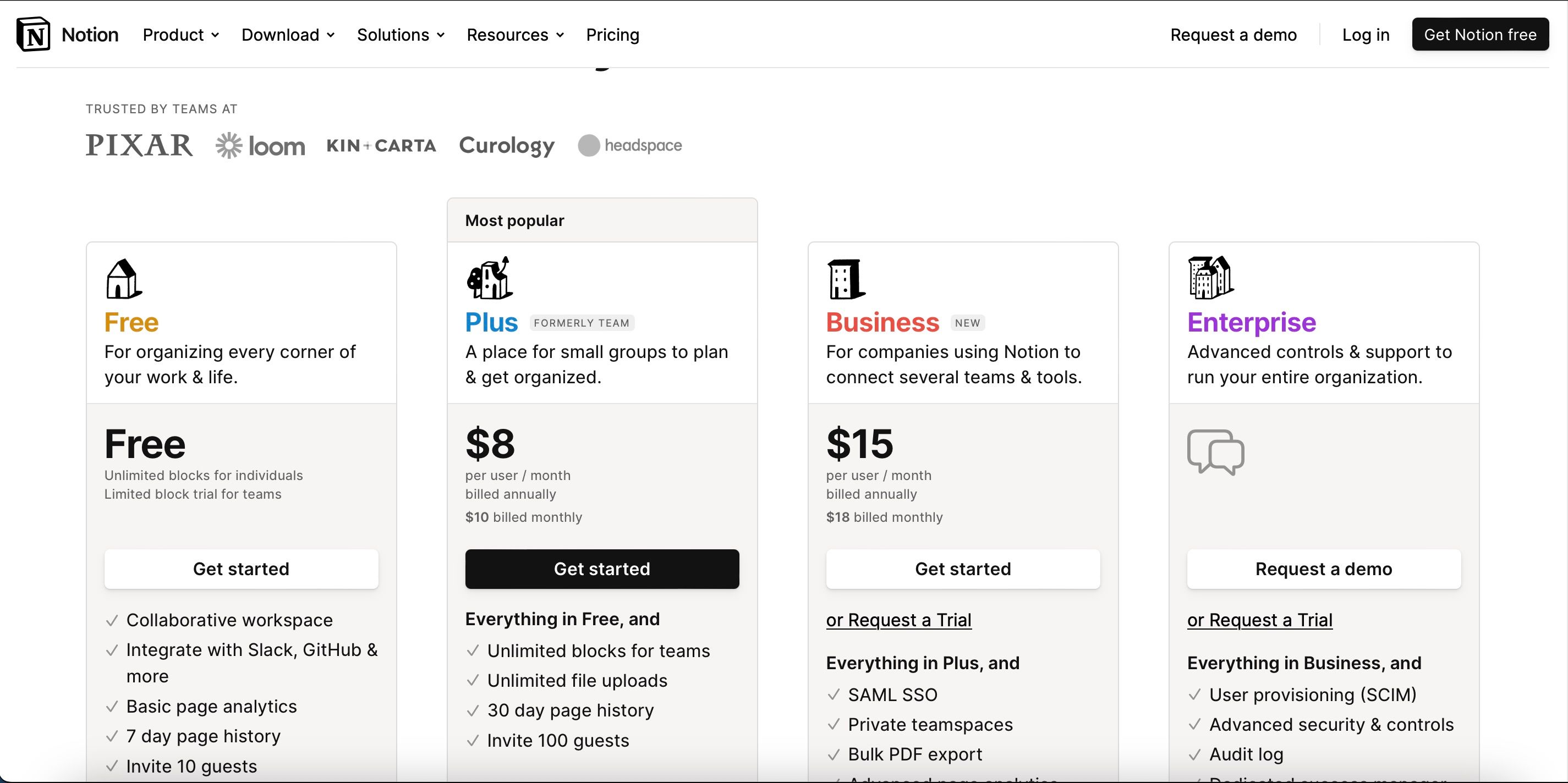This screenshot has width=1568, height=783.
Task: Click checkmark beside Bulk PDF export
Action: 834,755
